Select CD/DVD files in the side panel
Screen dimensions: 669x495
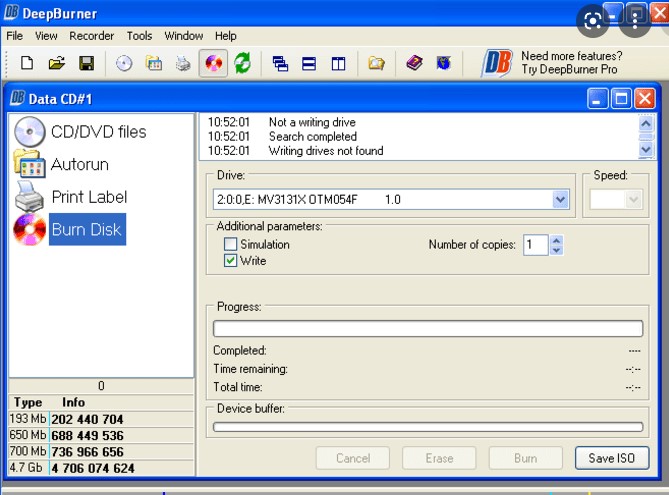[80, 132]
